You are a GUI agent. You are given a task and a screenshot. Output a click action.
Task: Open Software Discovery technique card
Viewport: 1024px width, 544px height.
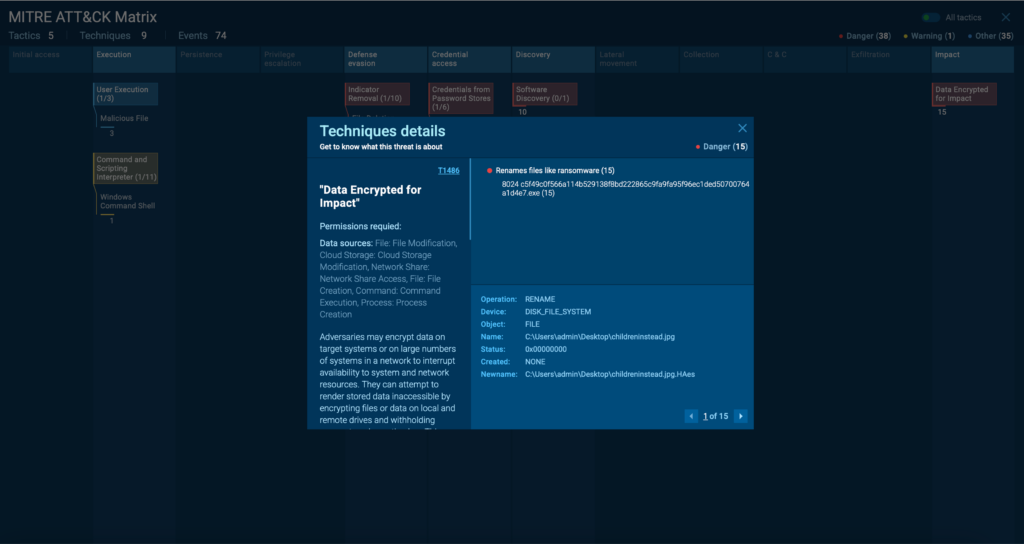coord(545,94)
